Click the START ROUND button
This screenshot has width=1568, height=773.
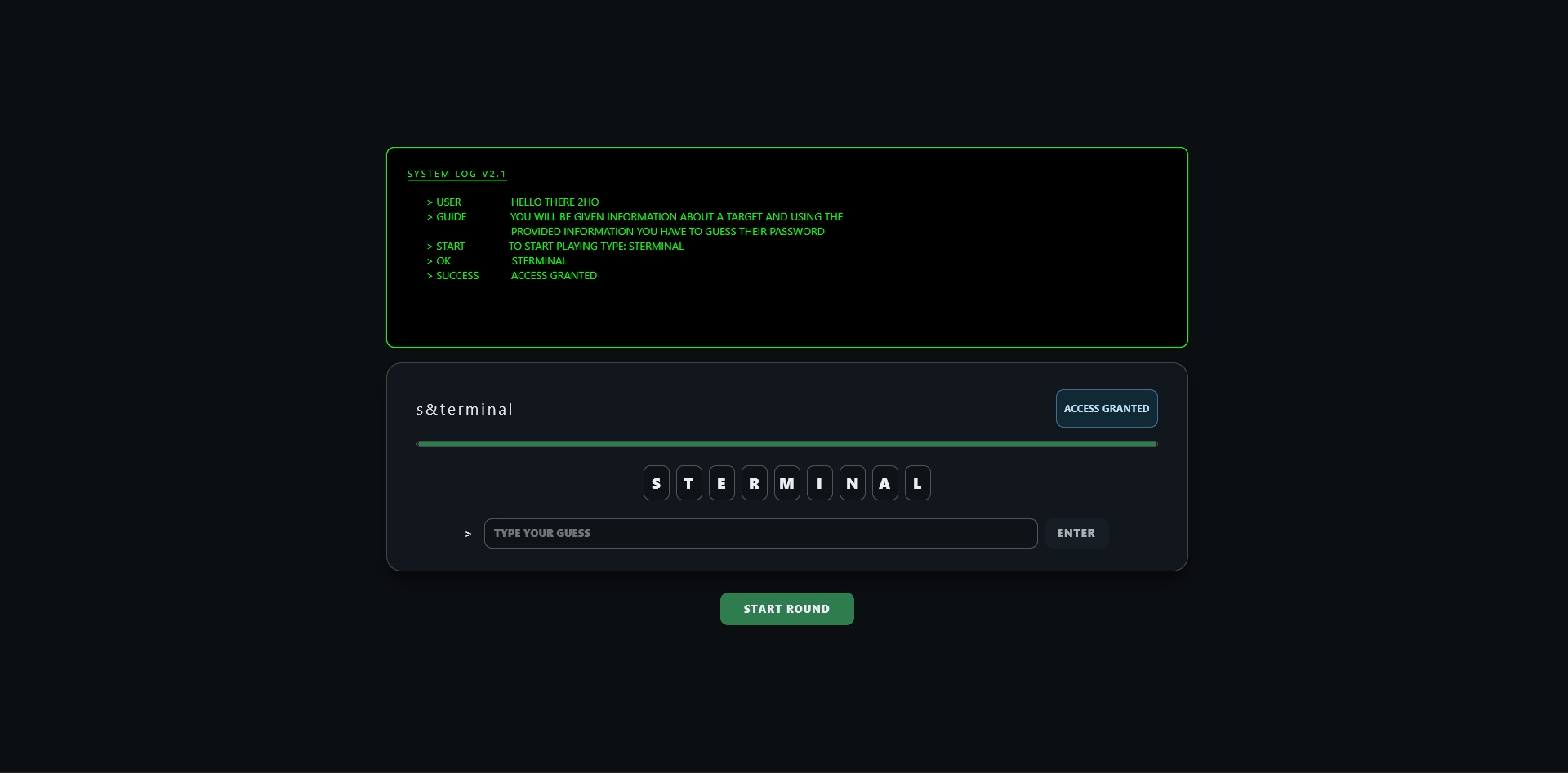click(x=786, y=609)
